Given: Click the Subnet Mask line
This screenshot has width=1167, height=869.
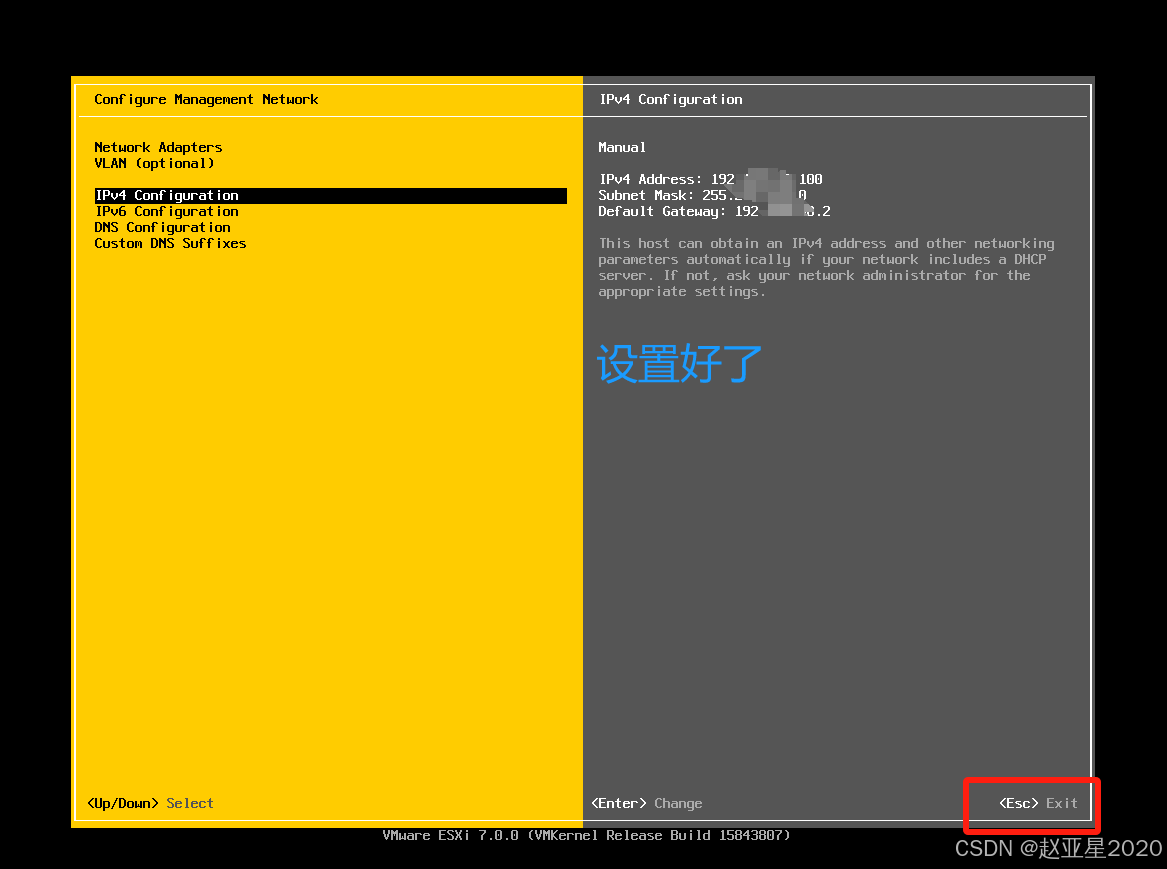Looking at the screenshot, I should [x=703, y=196].
